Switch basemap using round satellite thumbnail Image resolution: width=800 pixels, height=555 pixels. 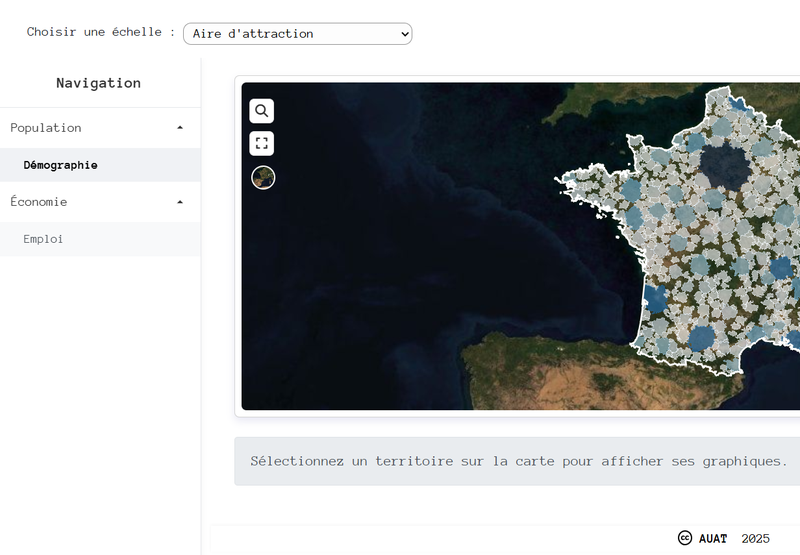click(263, 177)
